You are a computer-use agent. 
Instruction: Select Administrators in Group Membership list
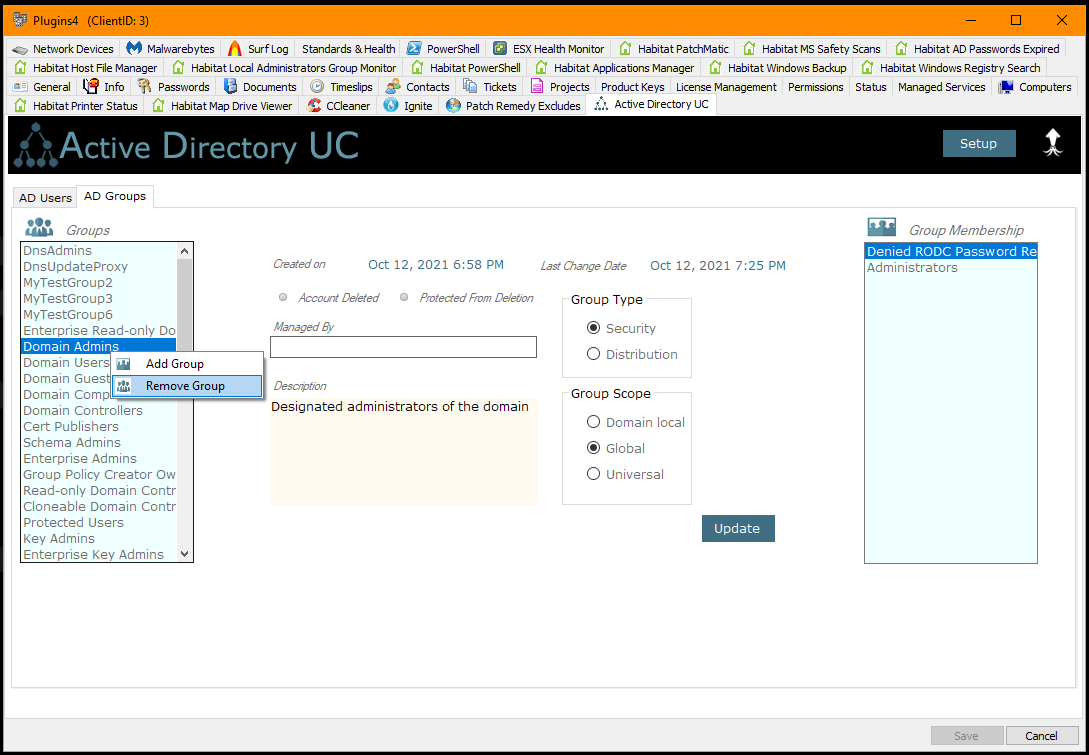912,268
